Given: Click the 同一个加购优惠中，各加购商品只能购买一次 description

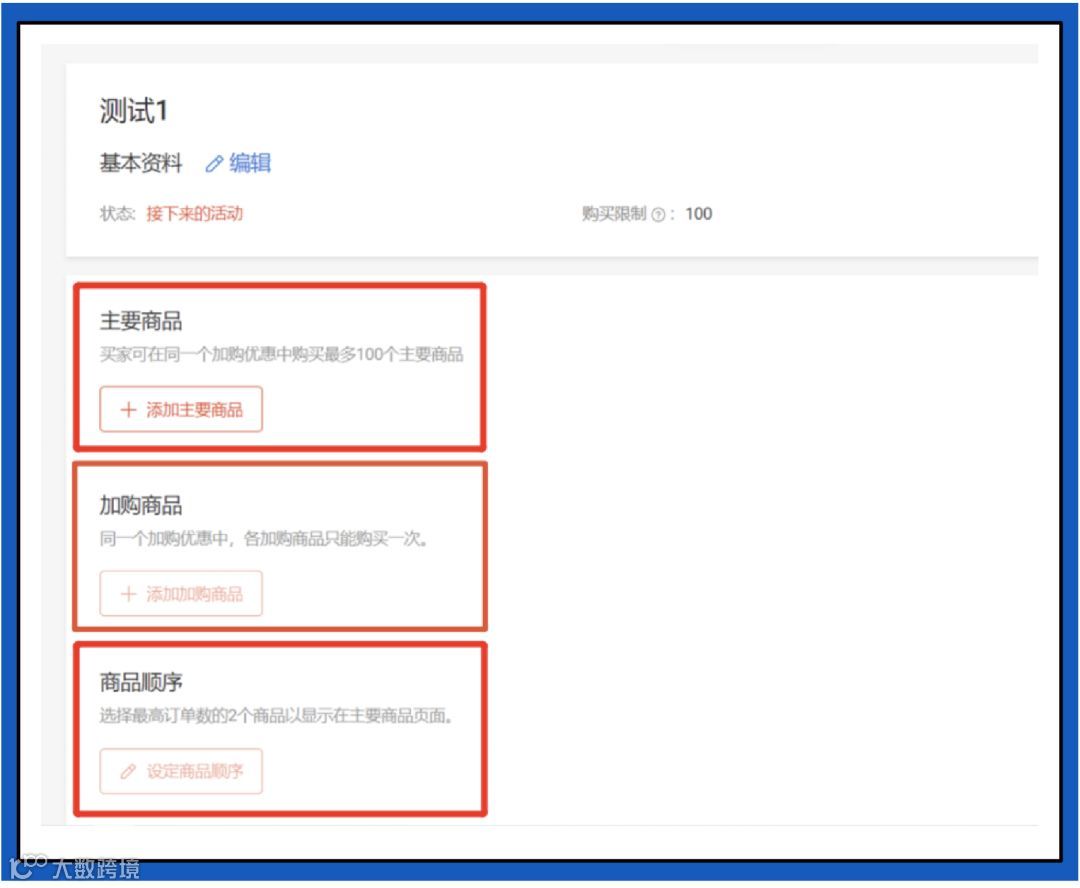Looking at the screenshot, I should (x=264, y=538).
